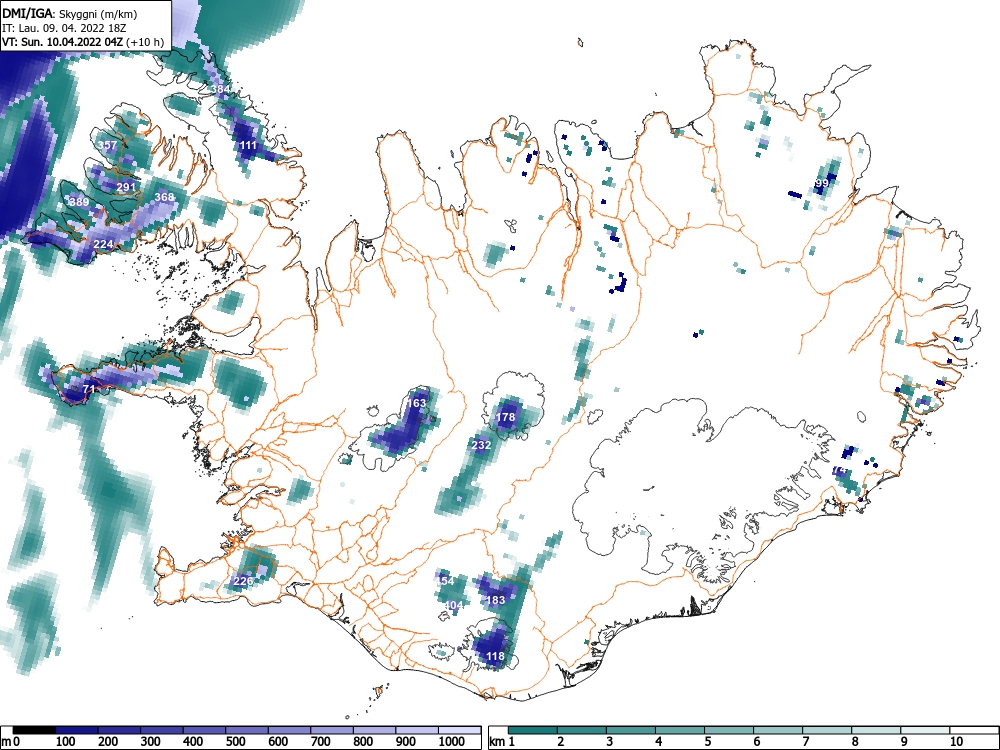Screen dimensions: 1000x750
Task: Click the 'km 1' legend unit label
Action: (502, 742)
